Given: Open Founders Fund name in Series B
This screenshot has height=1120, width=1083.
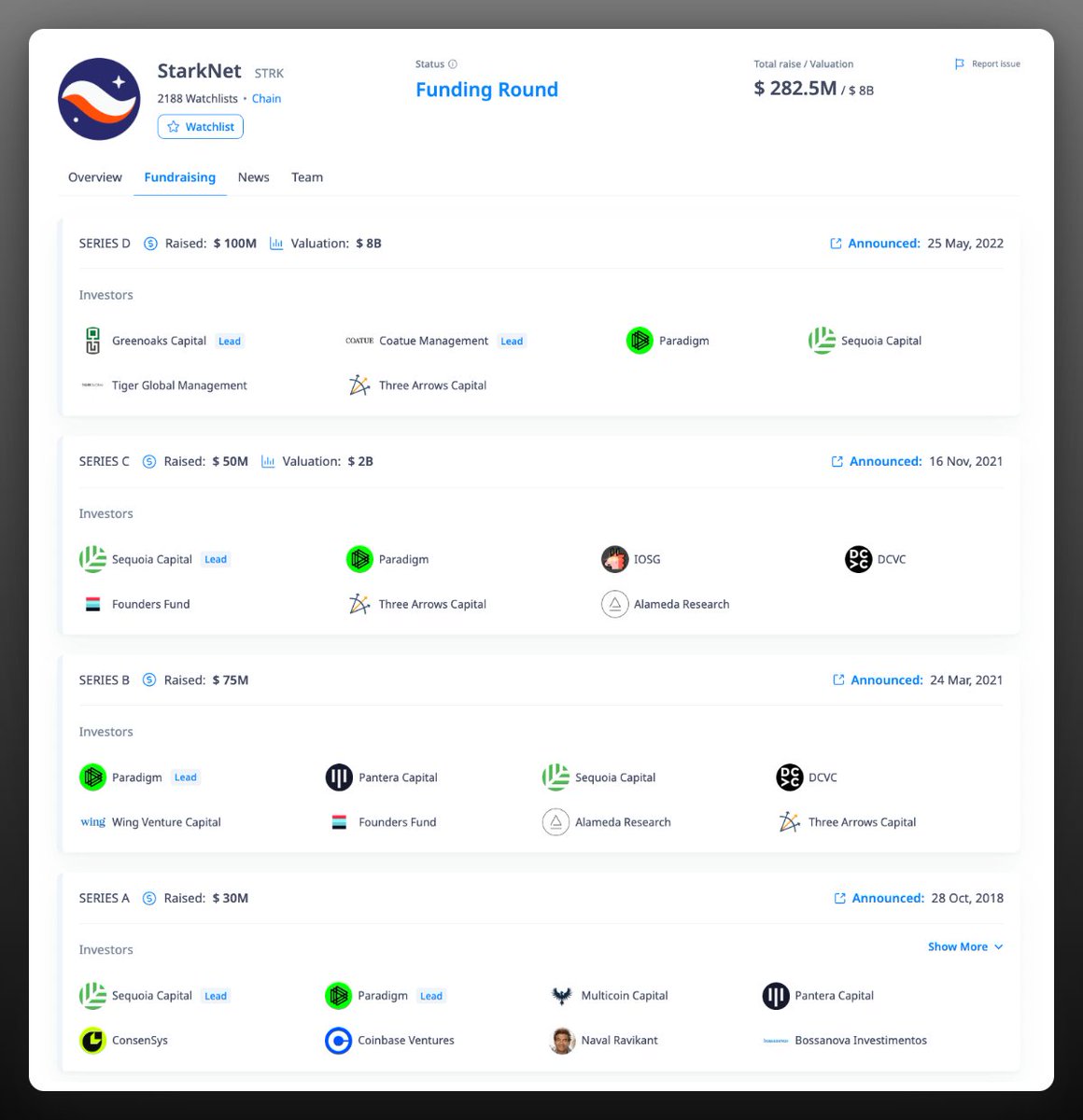Looking at the screenshot, I should pos(398,822).
